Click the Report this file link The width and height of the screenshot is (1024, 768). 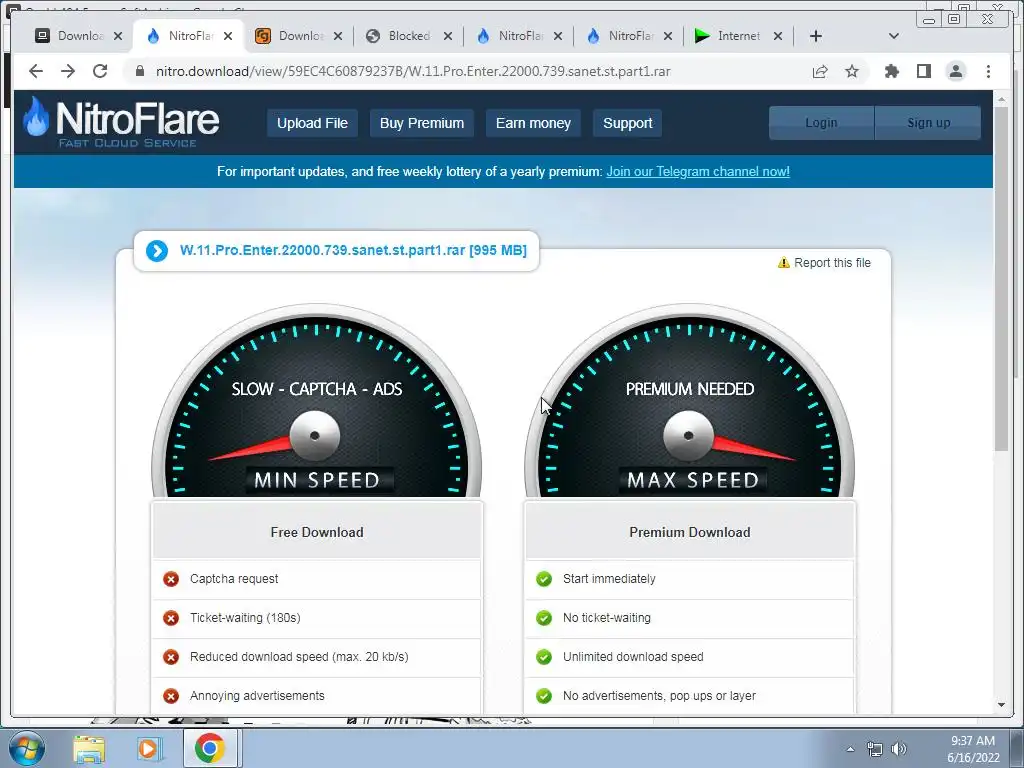coord(832,263)
